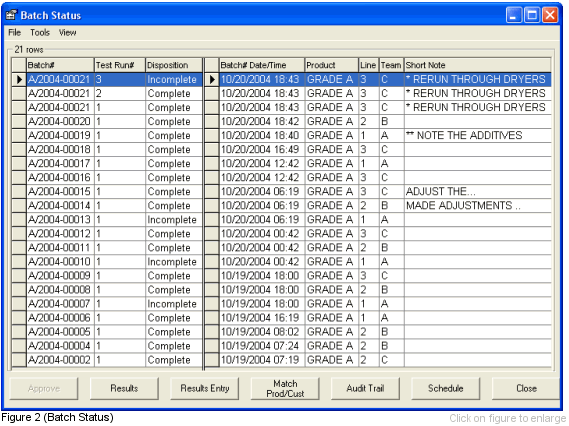
Task: Click the Results button
Action: coord(124,388)
